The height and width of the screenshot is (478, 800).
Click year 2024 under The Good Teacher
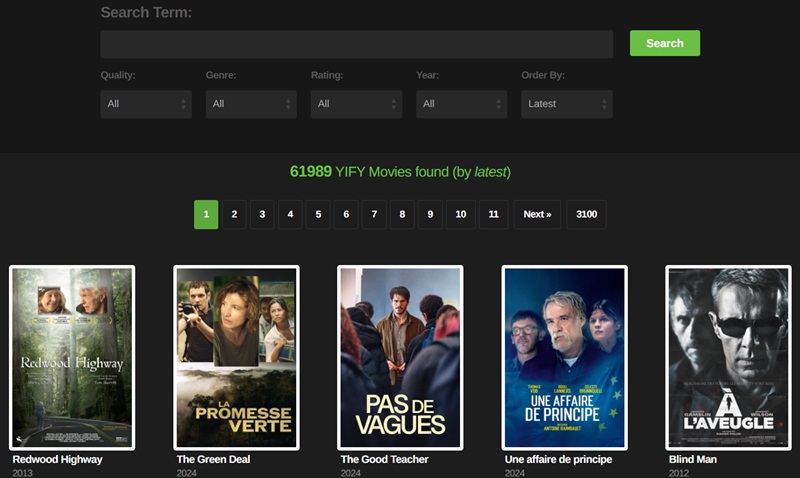[351, 473]
